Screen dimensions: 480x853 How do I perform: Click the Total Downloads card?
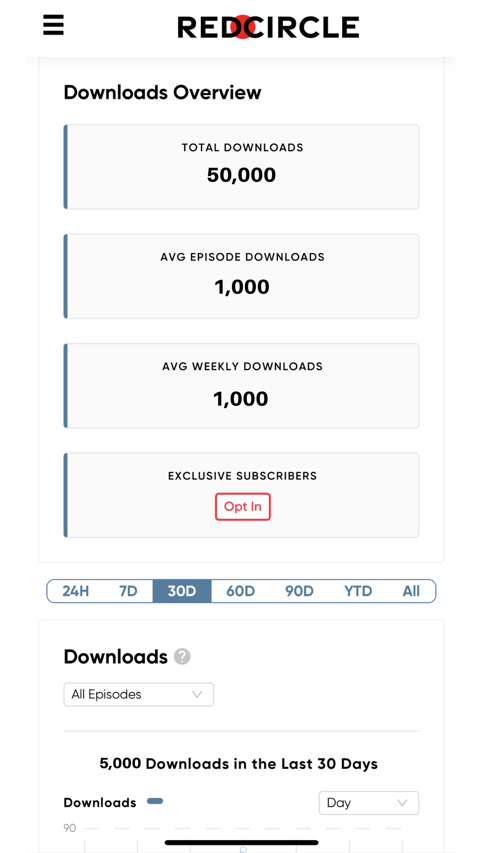click(242, 166)
